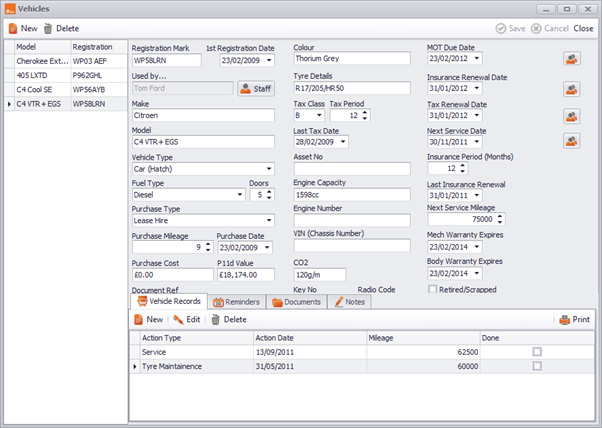Click Close in the top toolbar
Image resolution: width=602 pixels, height=428 pixels.
tap(583, 28)
